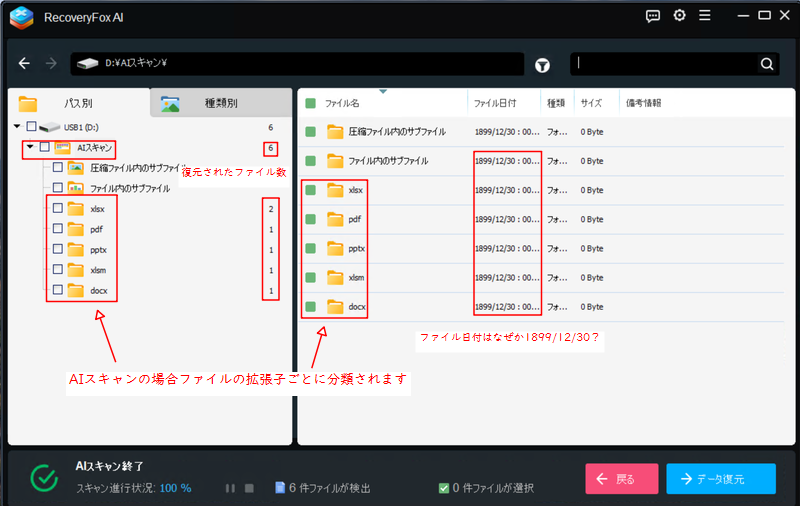
Task: Click the 戻る back button
Action: (x=621, y=479)
